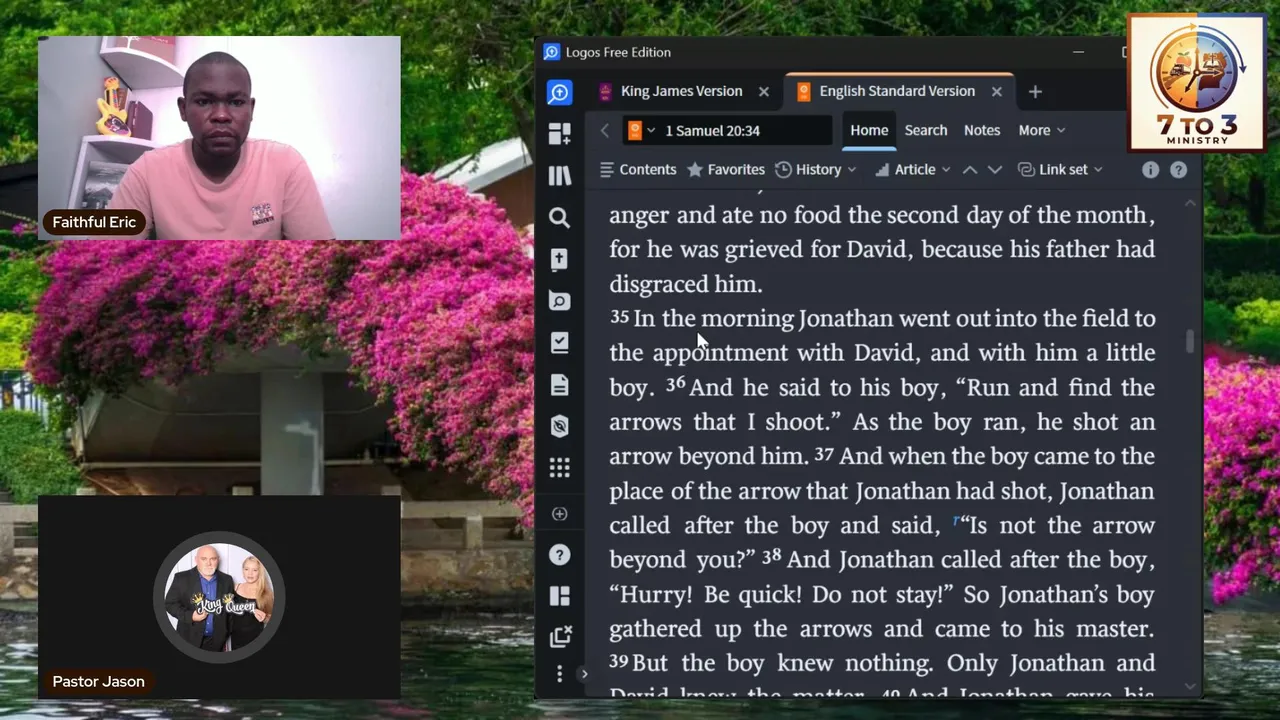Open the Library books icon in sidebar
The height and width of the screenshot is (720, 1280).
(560, 175)
